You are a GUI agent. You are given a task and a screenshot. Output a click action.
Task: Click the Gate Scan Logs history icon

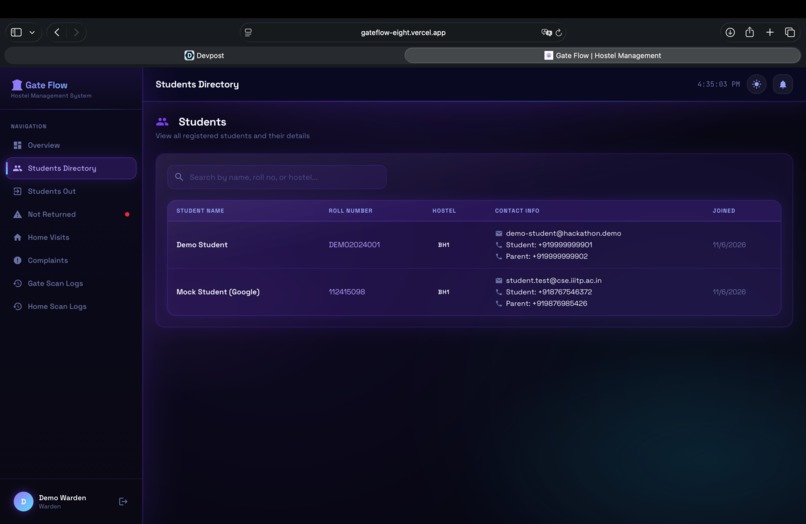[17, 283]
